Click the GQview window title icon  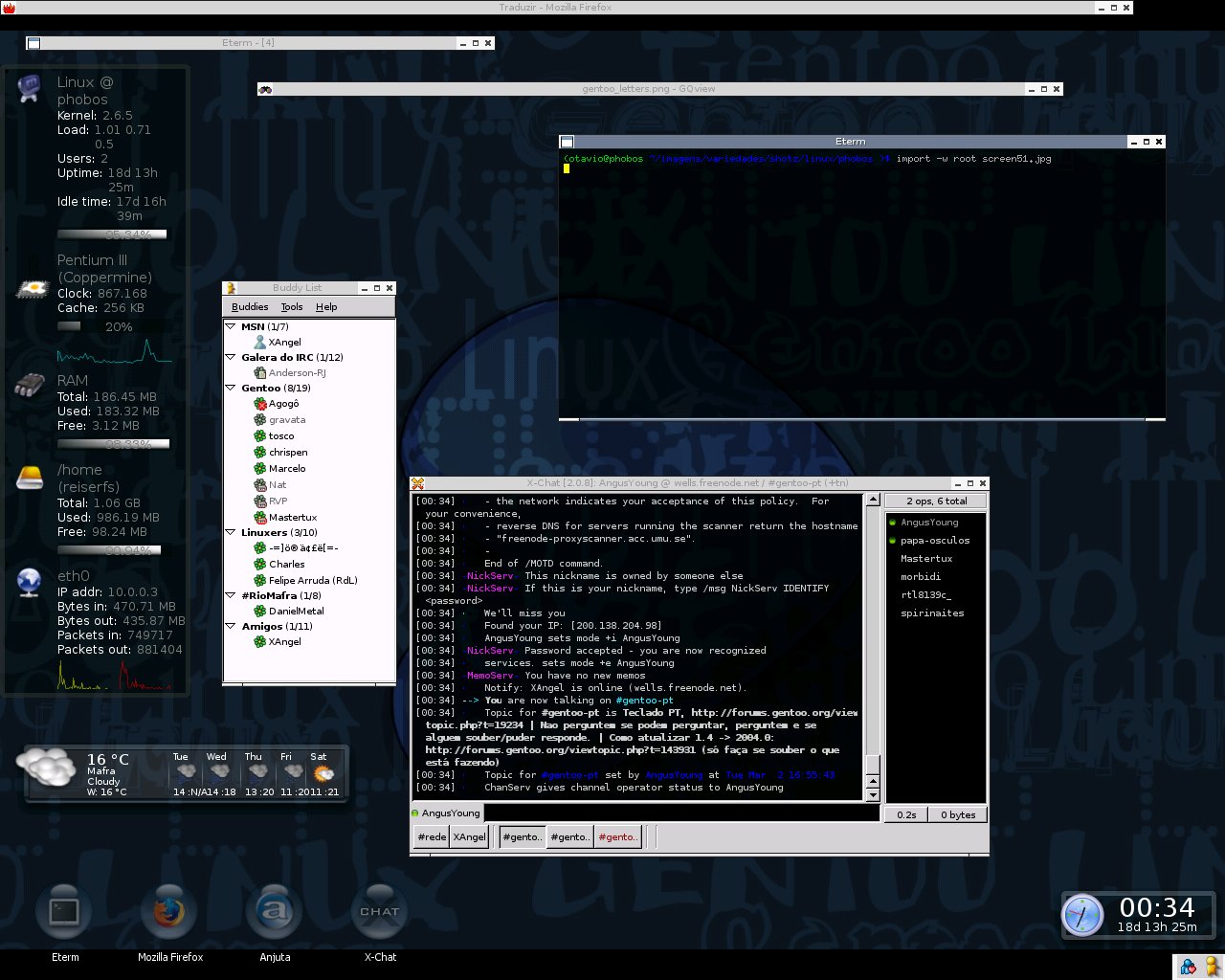point(265,89)
